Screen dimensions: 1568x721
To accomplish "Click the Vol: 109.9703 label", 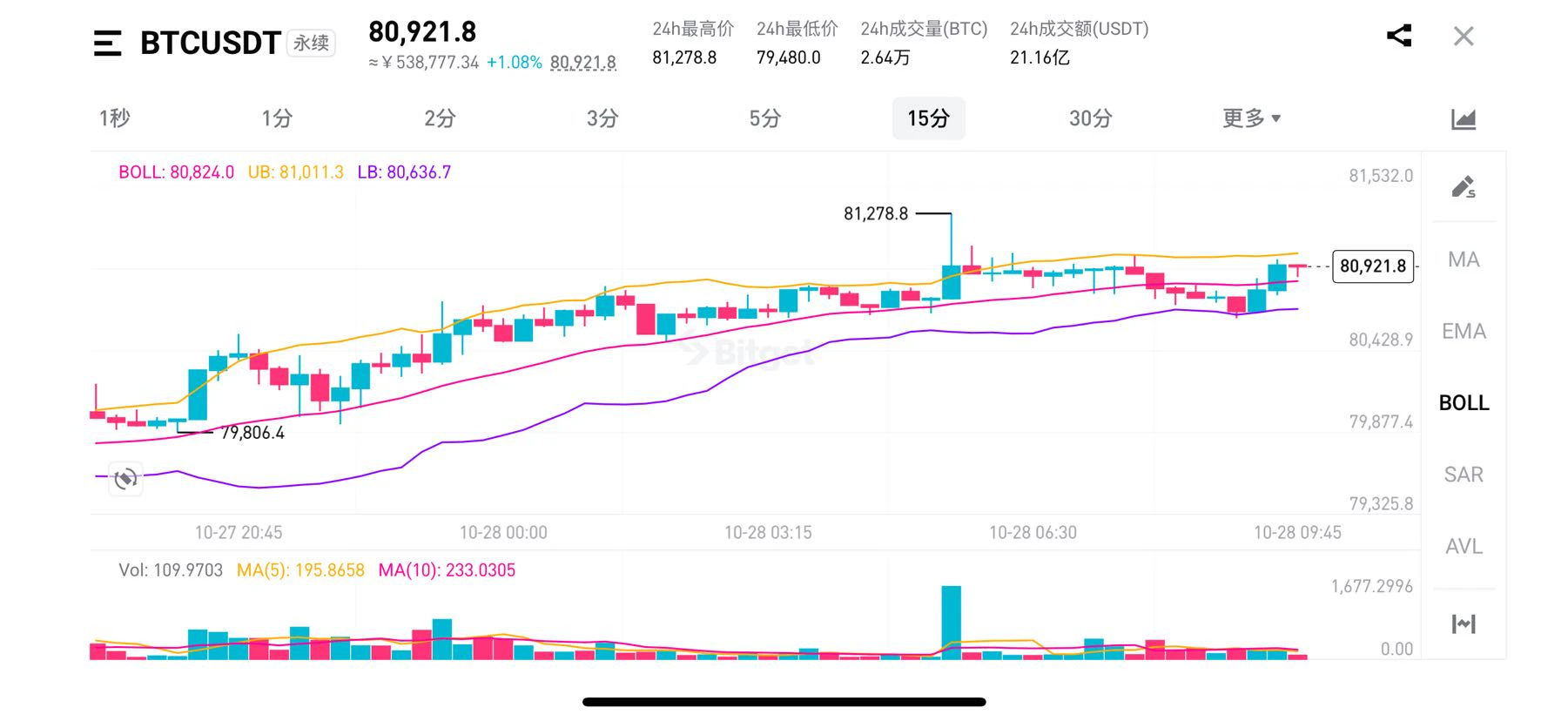I will coord(171,570).
